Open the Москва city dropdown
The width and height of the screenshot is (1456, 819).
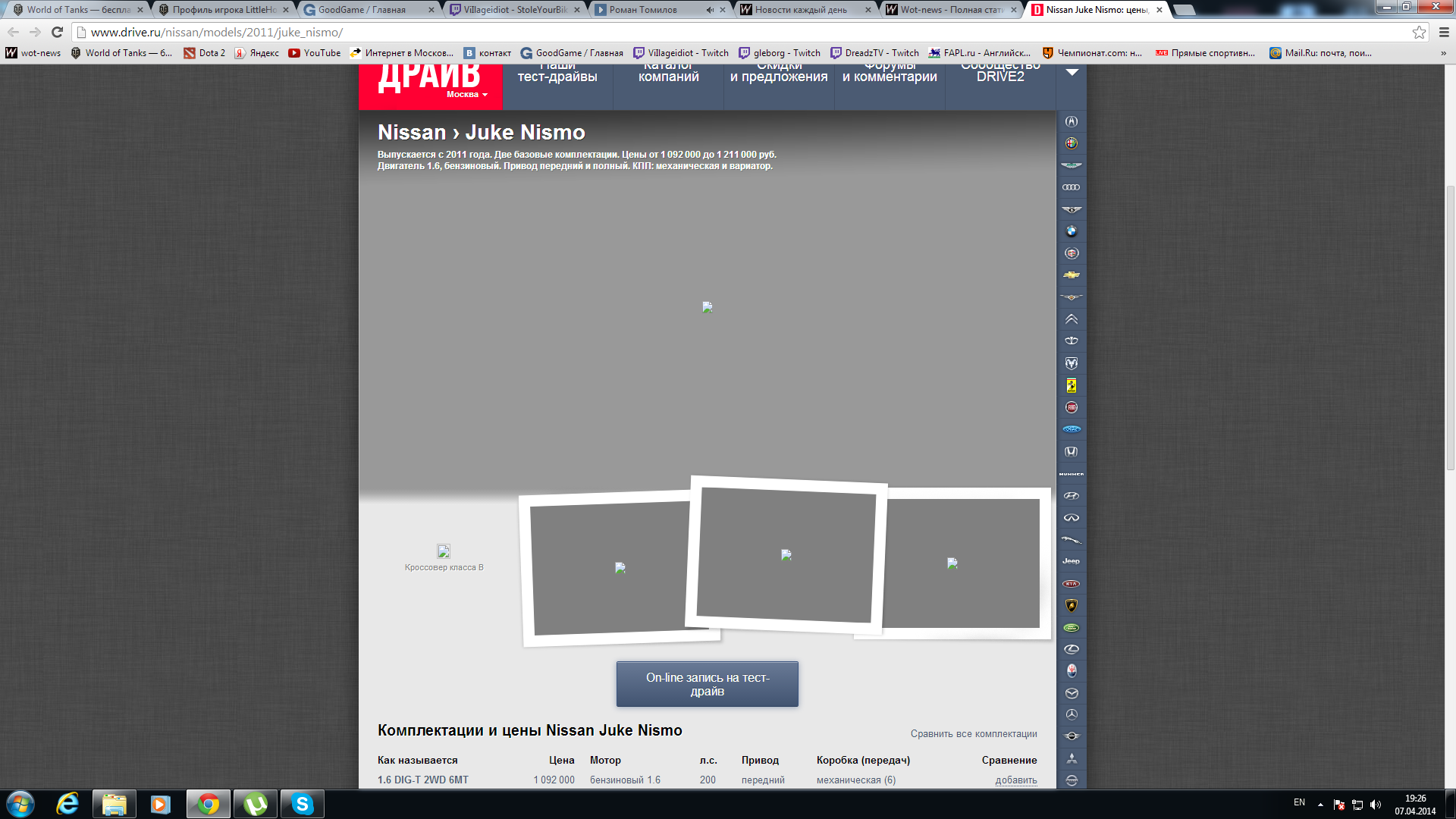[x=466, y=95]
